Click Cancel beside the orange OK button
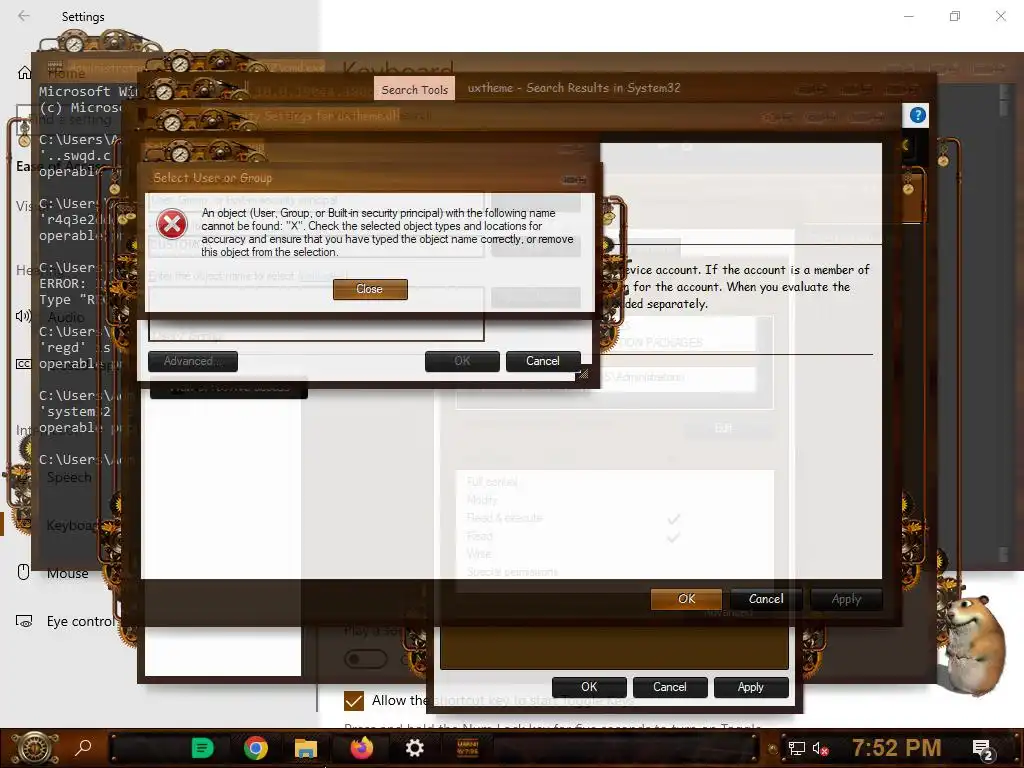 766,599
